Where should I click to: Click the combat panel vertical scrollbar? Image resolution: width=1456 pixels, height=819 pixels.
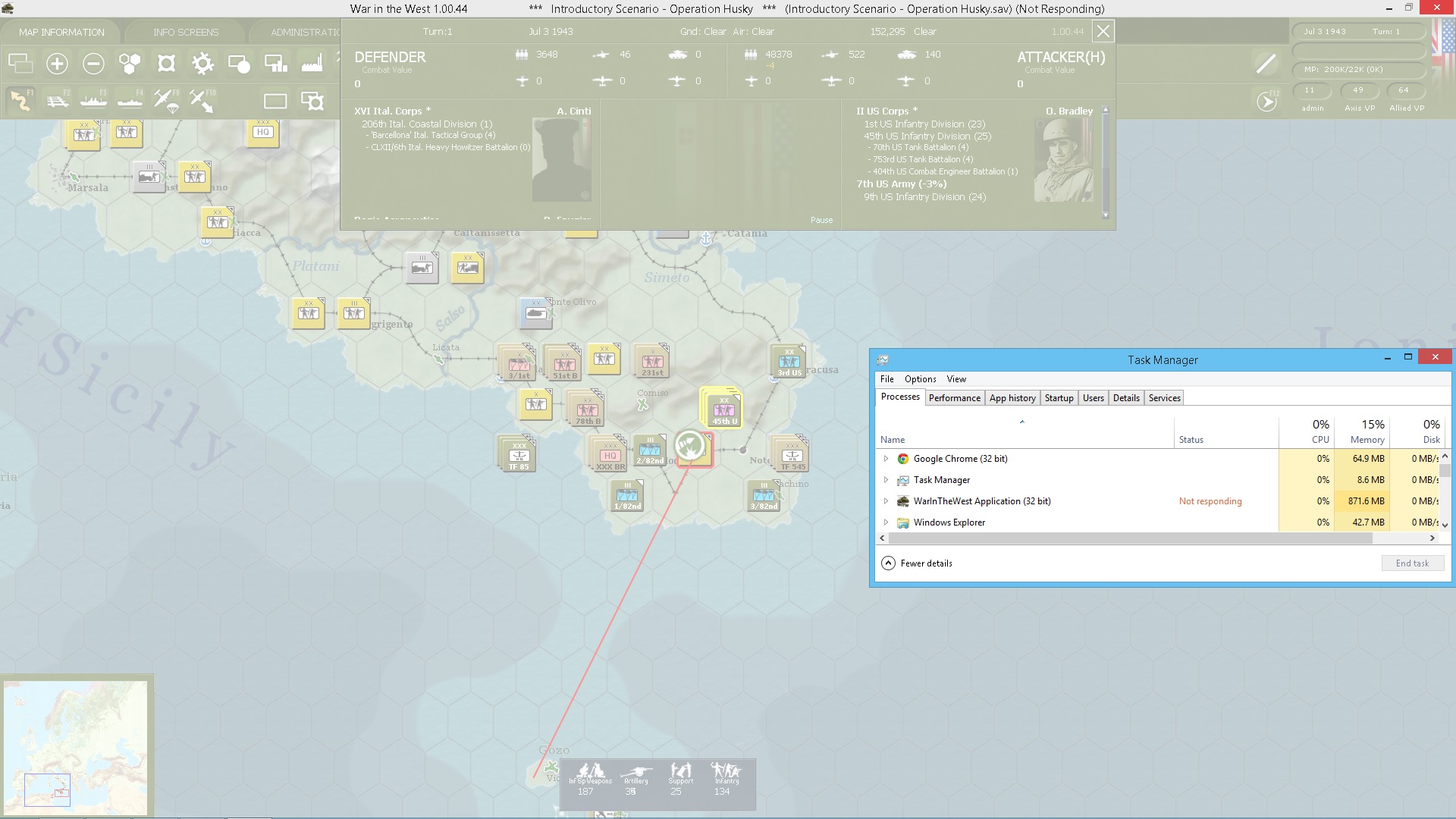1106,162
